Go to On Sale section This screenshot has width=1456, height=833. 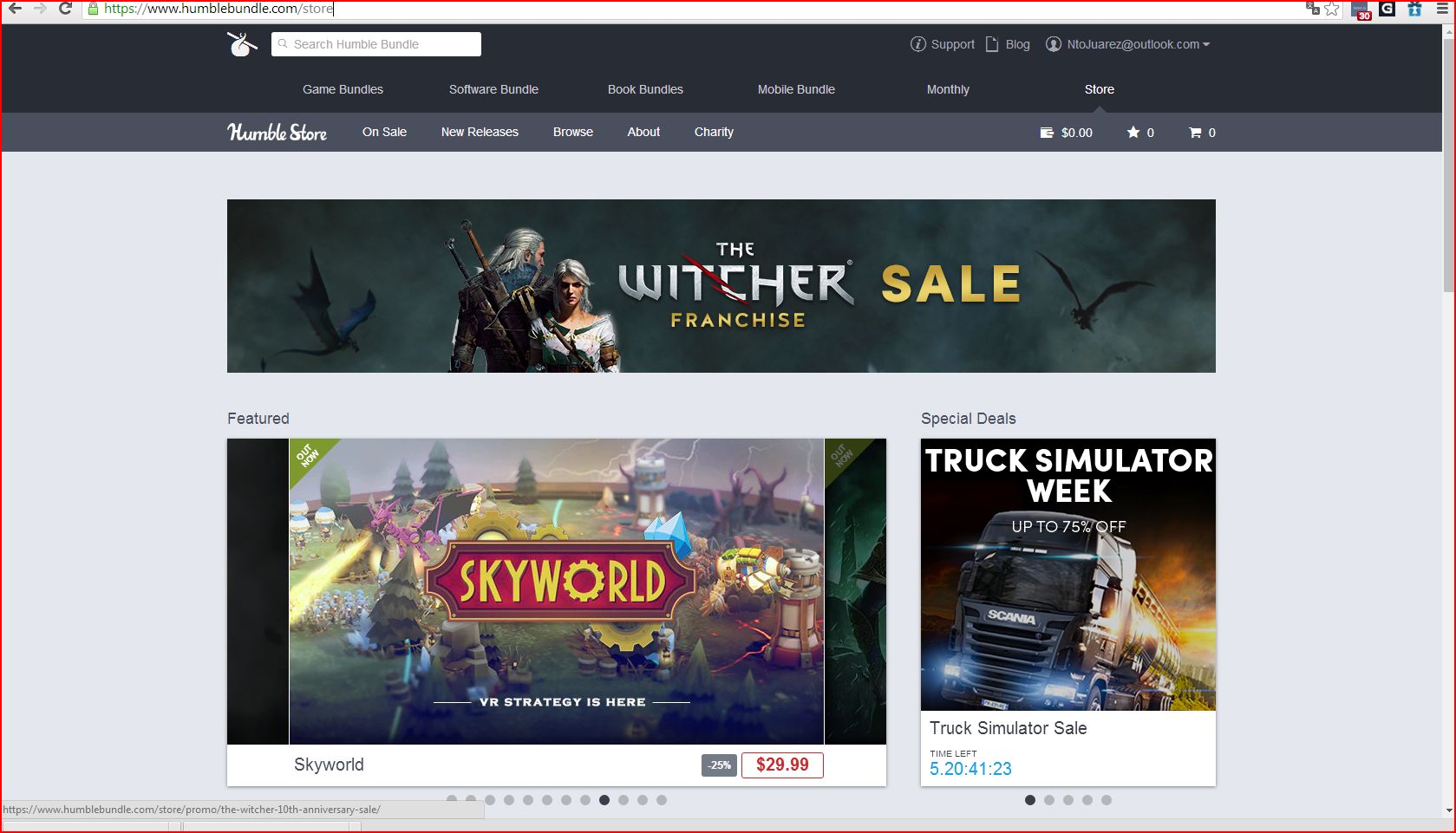[x=384, y=132]
